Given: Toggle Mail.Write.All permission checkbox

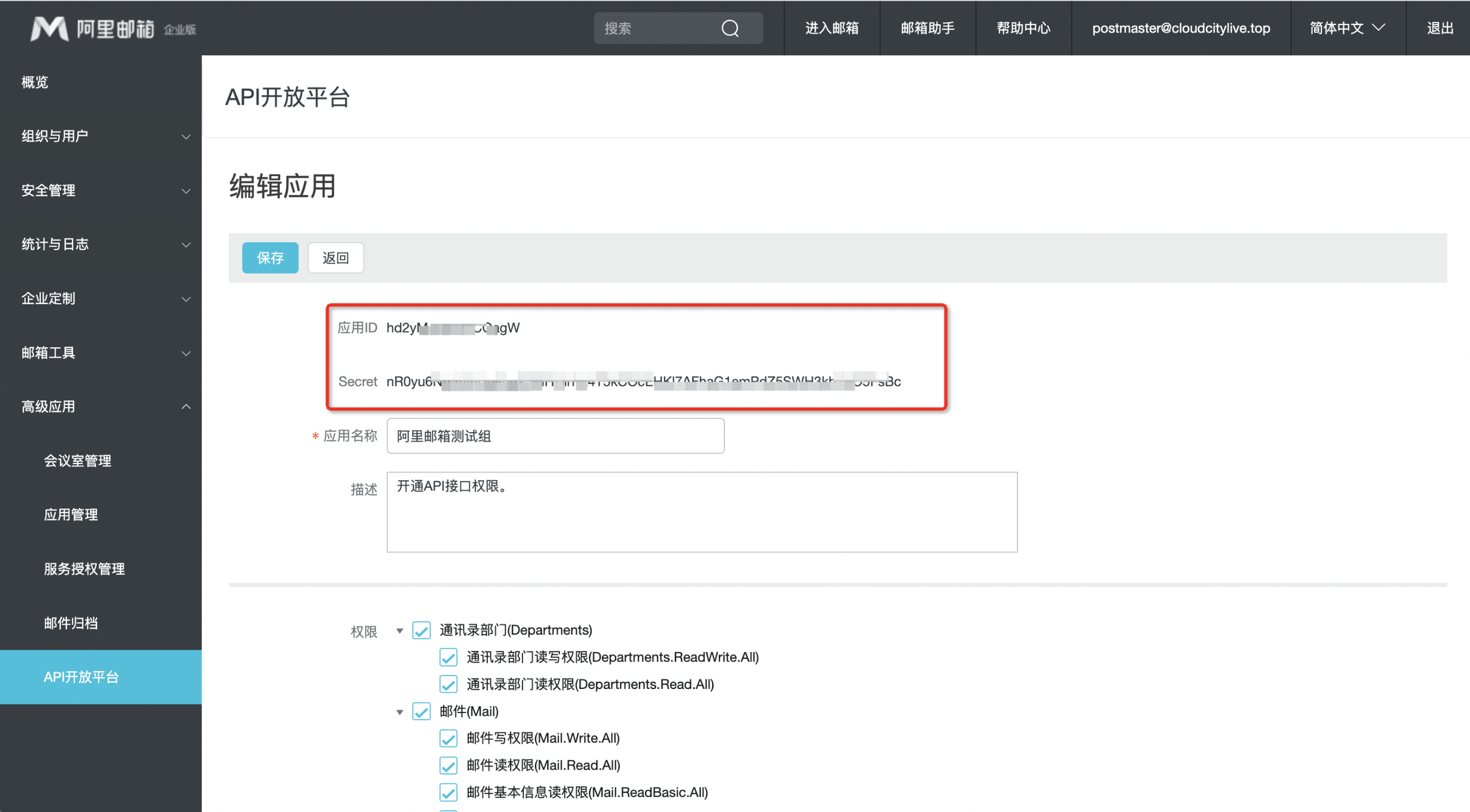Looking at the screenshot, I should tap(448, 738).
